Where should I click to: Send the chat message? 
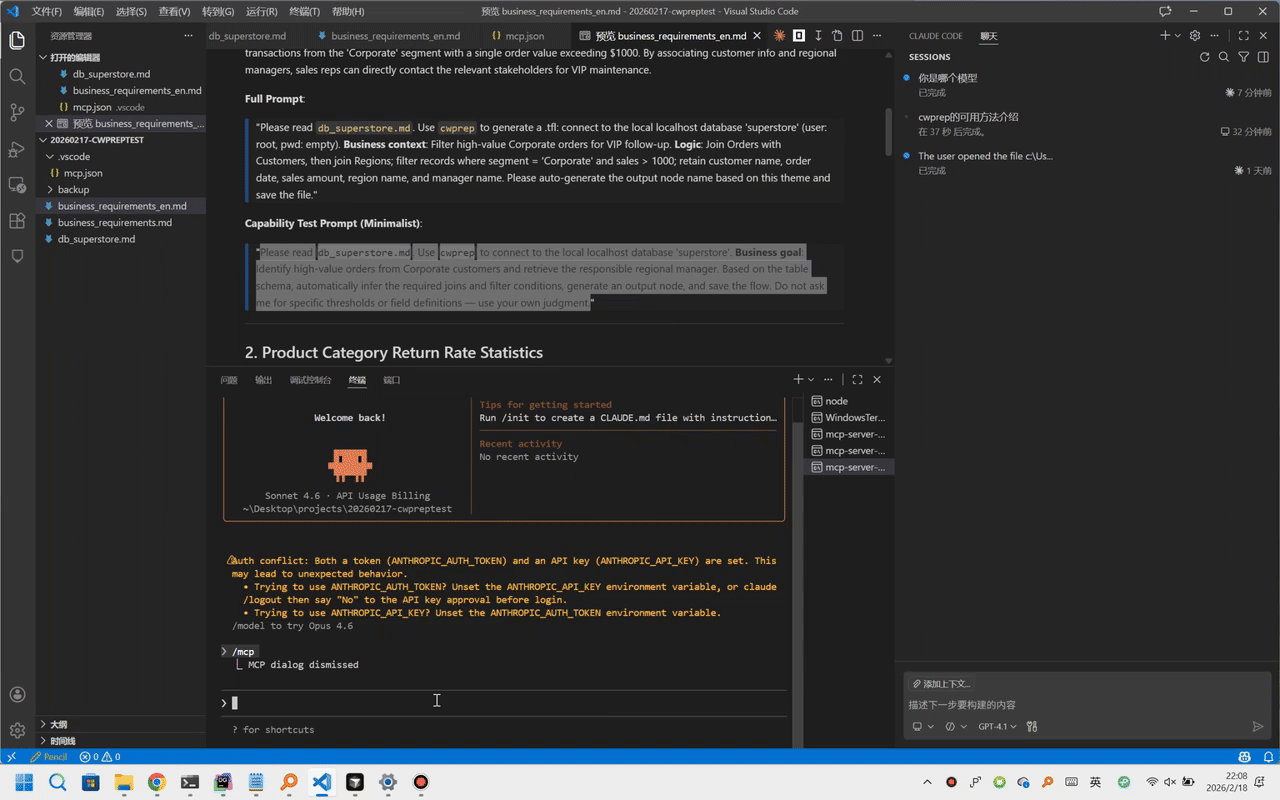1258,727
